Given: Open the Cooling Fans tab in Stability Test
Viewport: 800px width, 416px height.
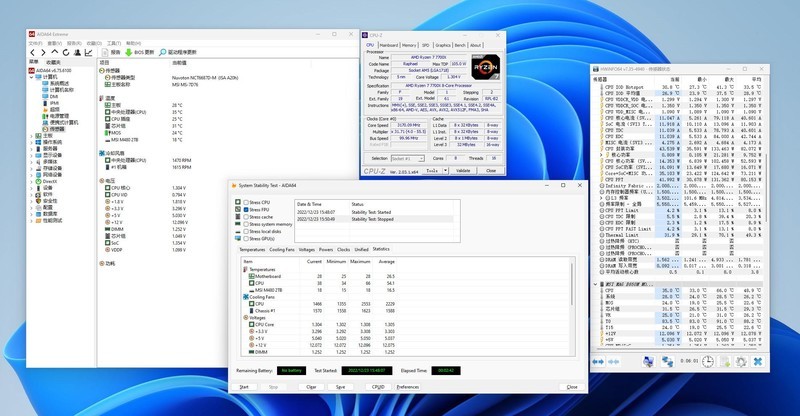Looking at the screenshot, I should coord(282,250).
